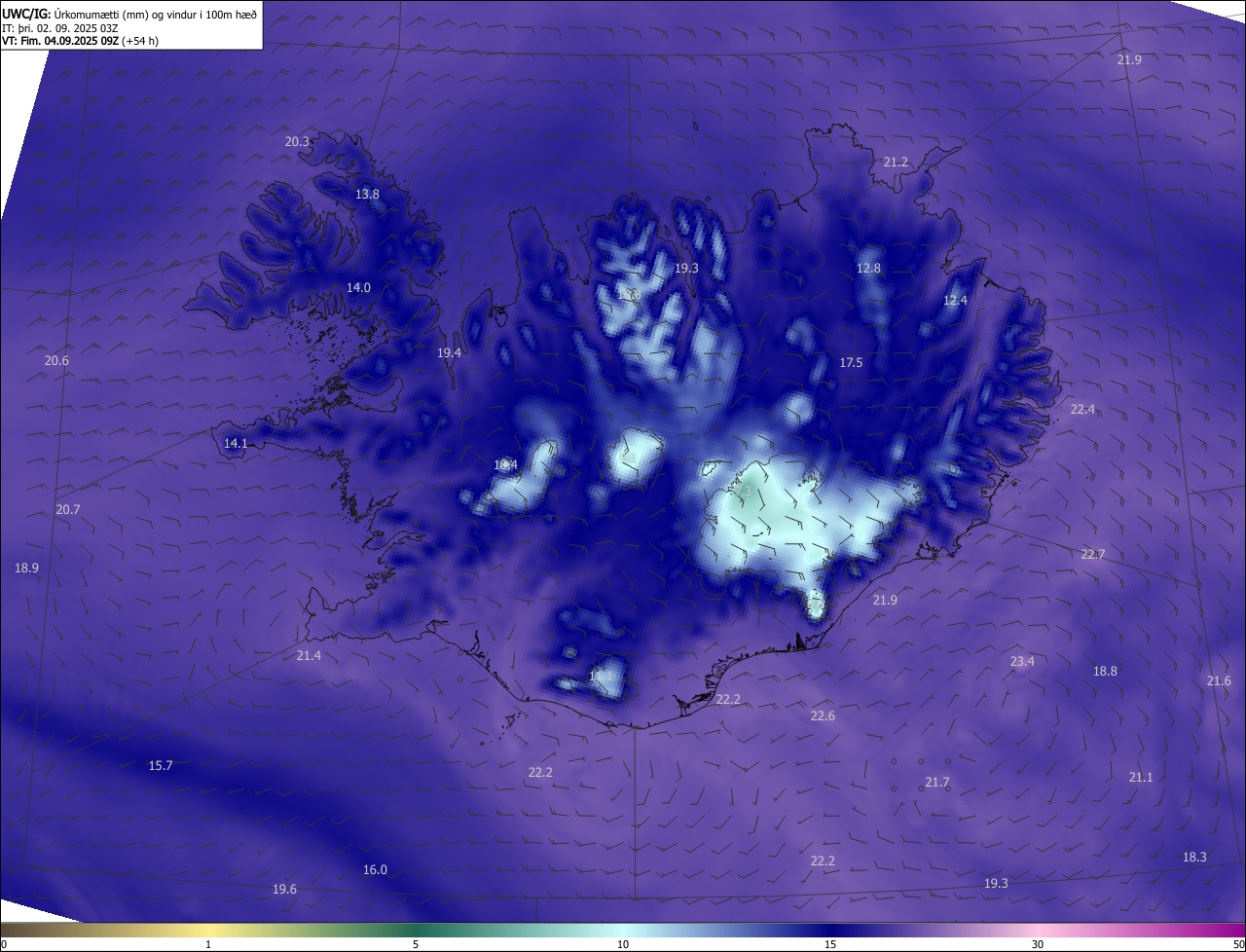Click the 23.4 value label
This screenshot has height=952, width=1246.
[x=1022, y=662]
